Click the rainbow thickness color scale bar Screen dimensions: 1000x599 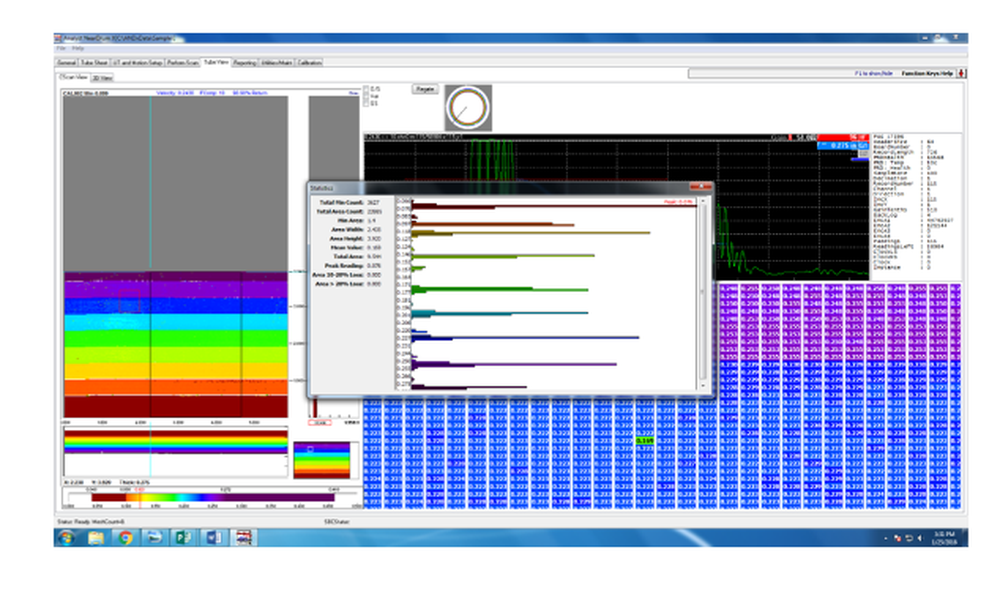click(x=212, y=498)
